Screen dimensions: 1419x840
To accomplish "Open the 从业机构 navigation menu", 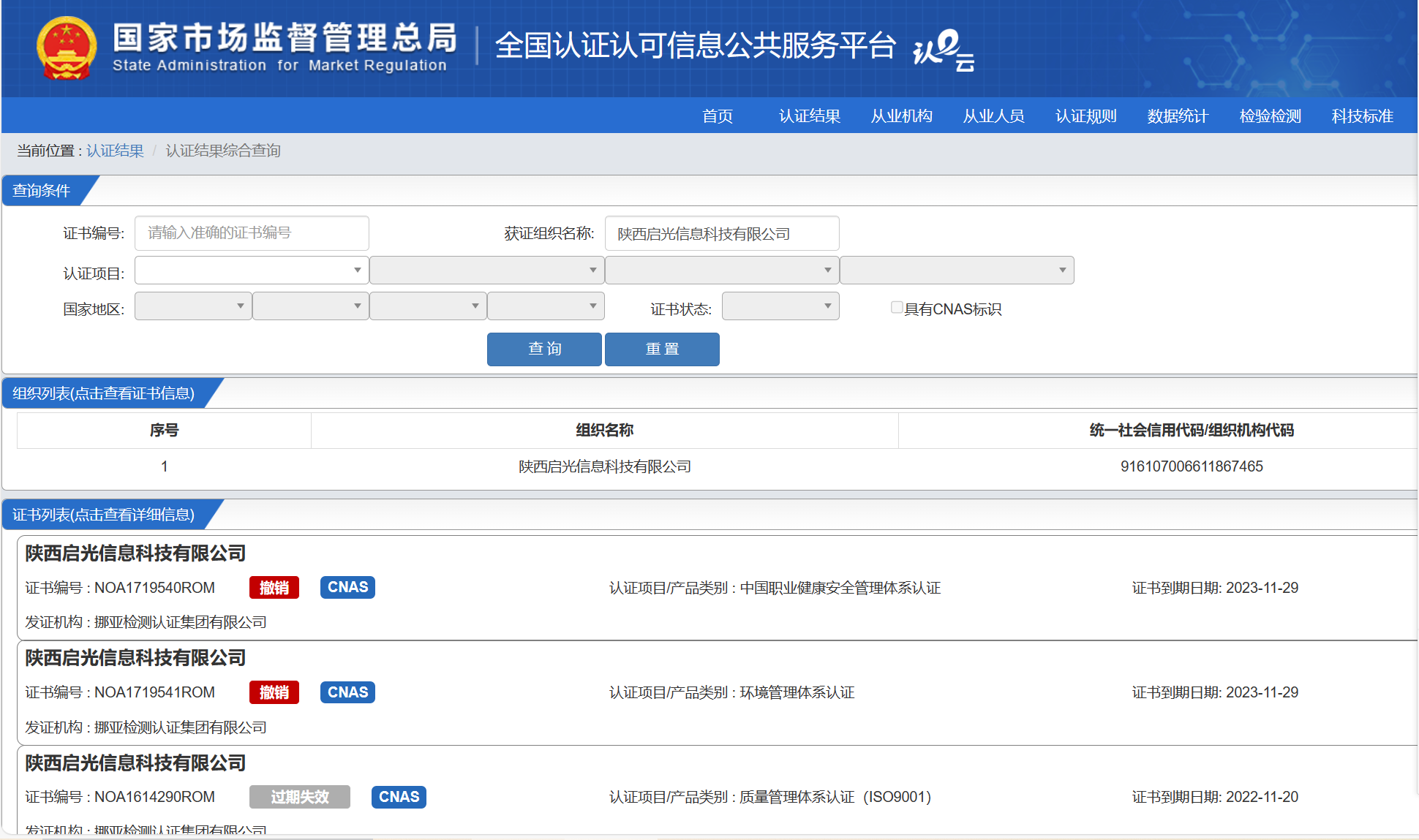I will click(902, 116).
